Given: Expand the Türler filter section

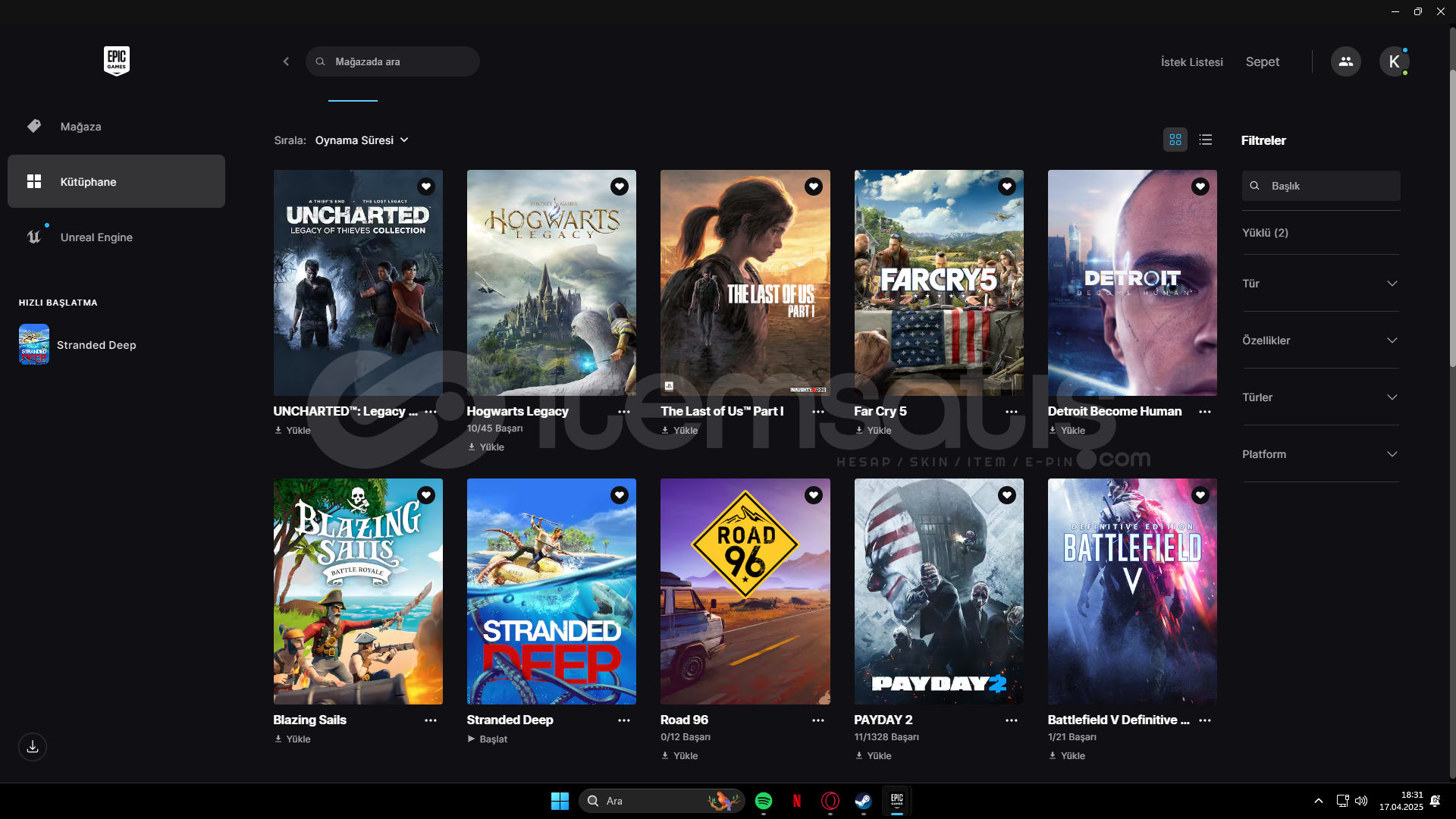Looking at the screenshot, I should coord(1320,397).
